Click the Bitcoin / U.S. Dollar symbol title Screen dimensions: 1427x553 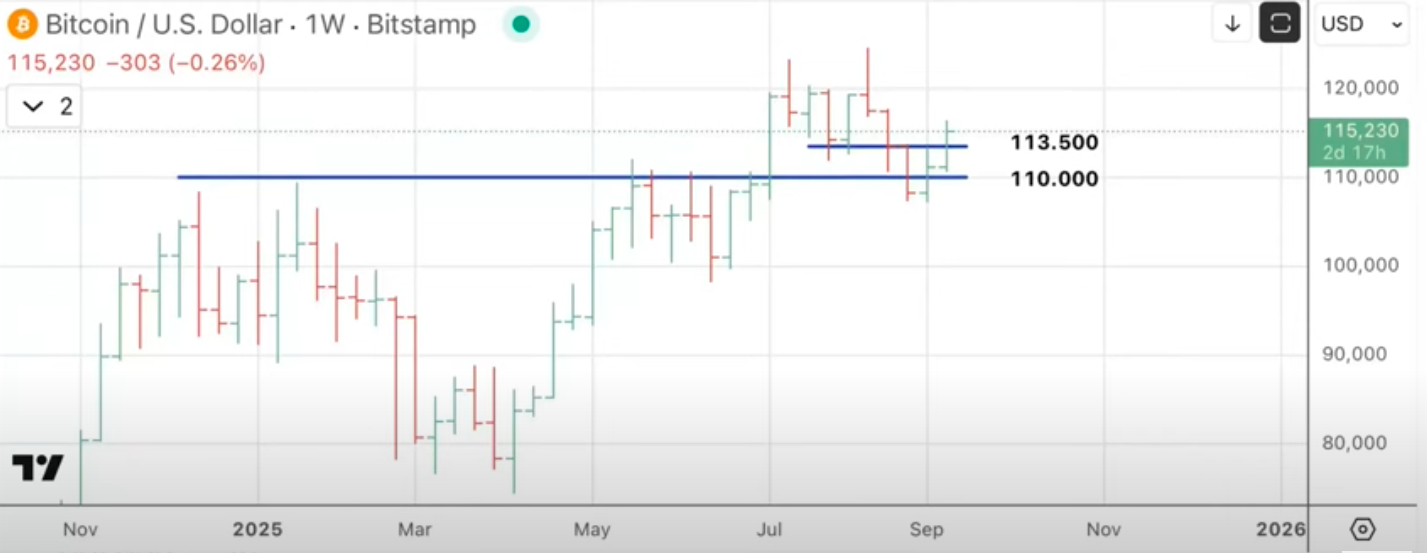[161, 25]
